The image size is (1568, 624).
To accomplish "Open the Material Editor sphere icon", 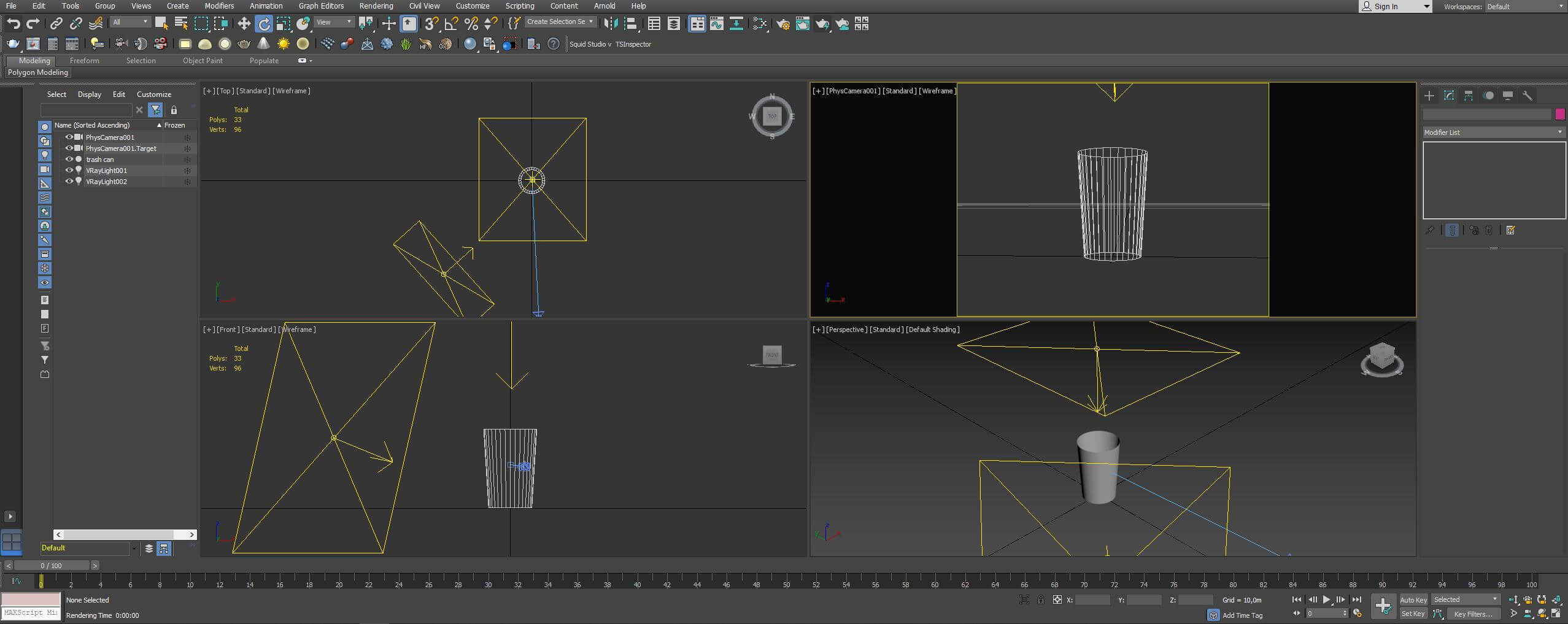I will coord(469,44).
